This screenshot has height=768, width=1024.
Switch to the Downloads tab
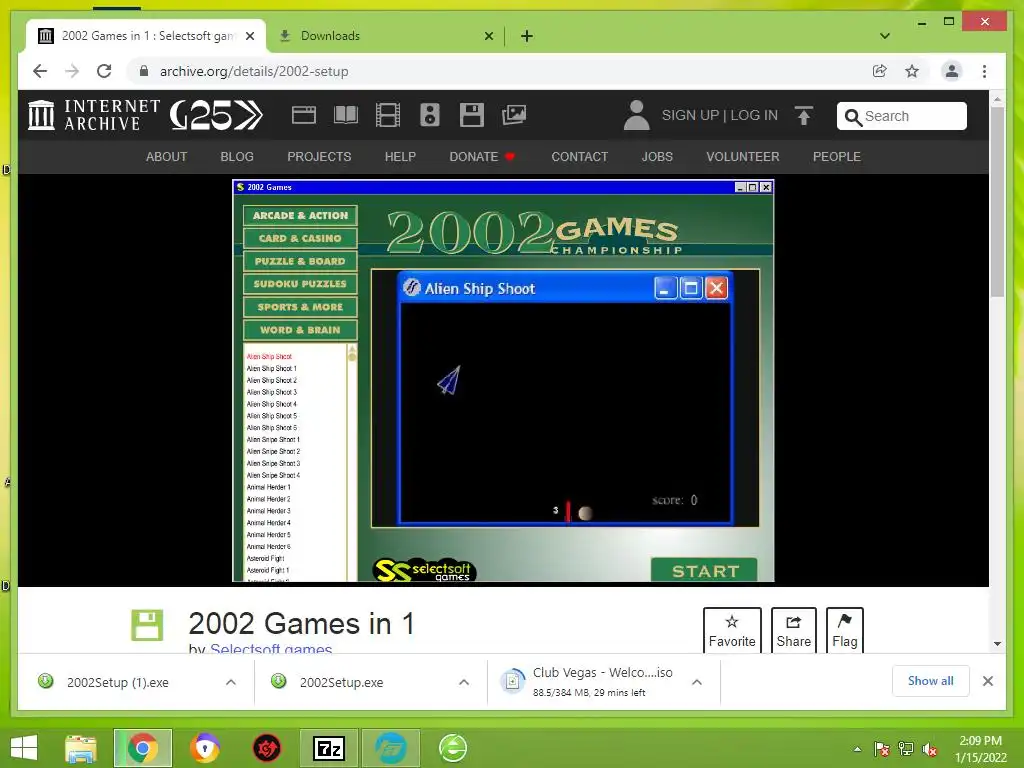tap(385, 36)
